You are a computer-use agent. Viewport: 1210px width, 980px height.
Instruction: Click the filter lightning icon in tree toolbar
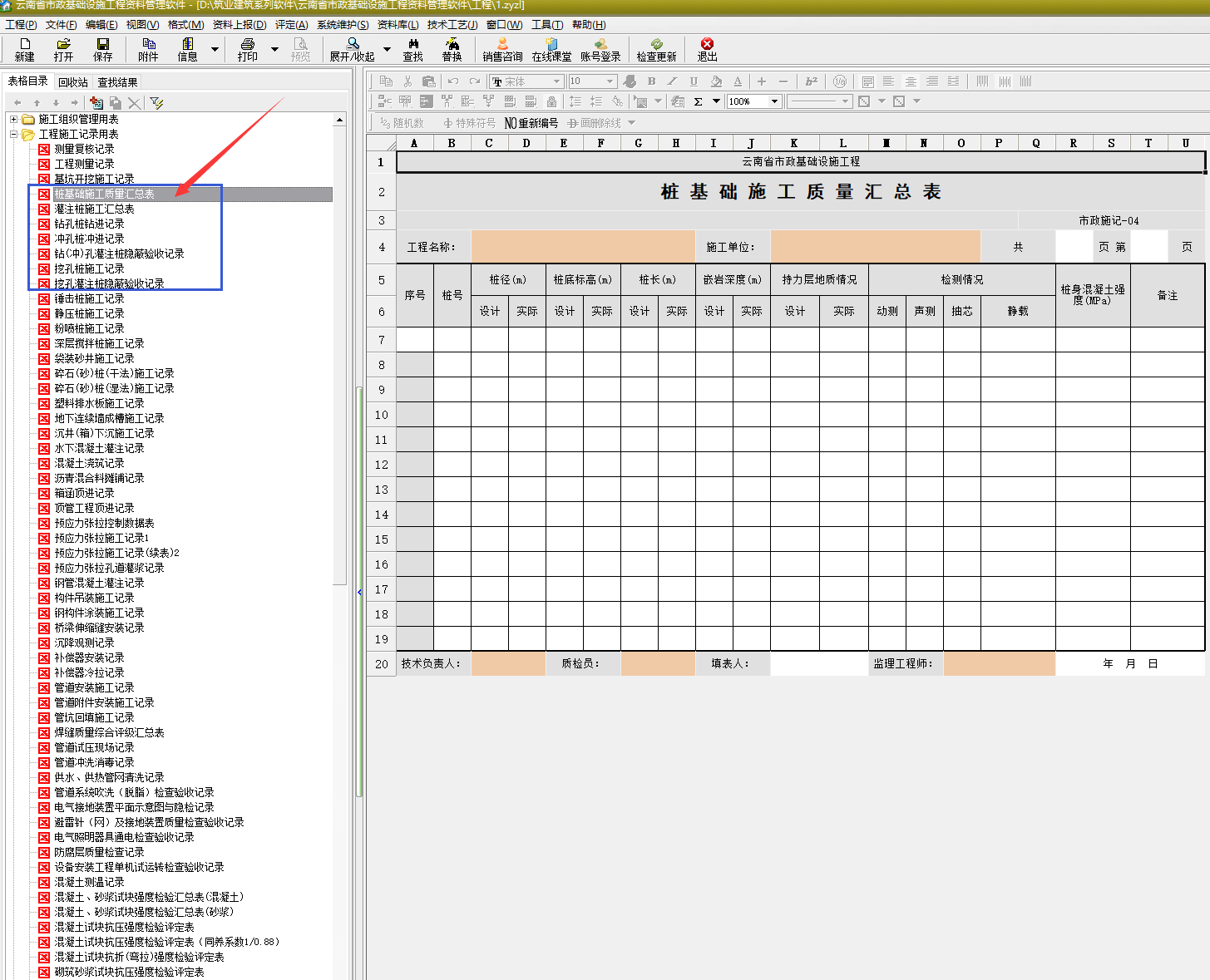(156, 102)
